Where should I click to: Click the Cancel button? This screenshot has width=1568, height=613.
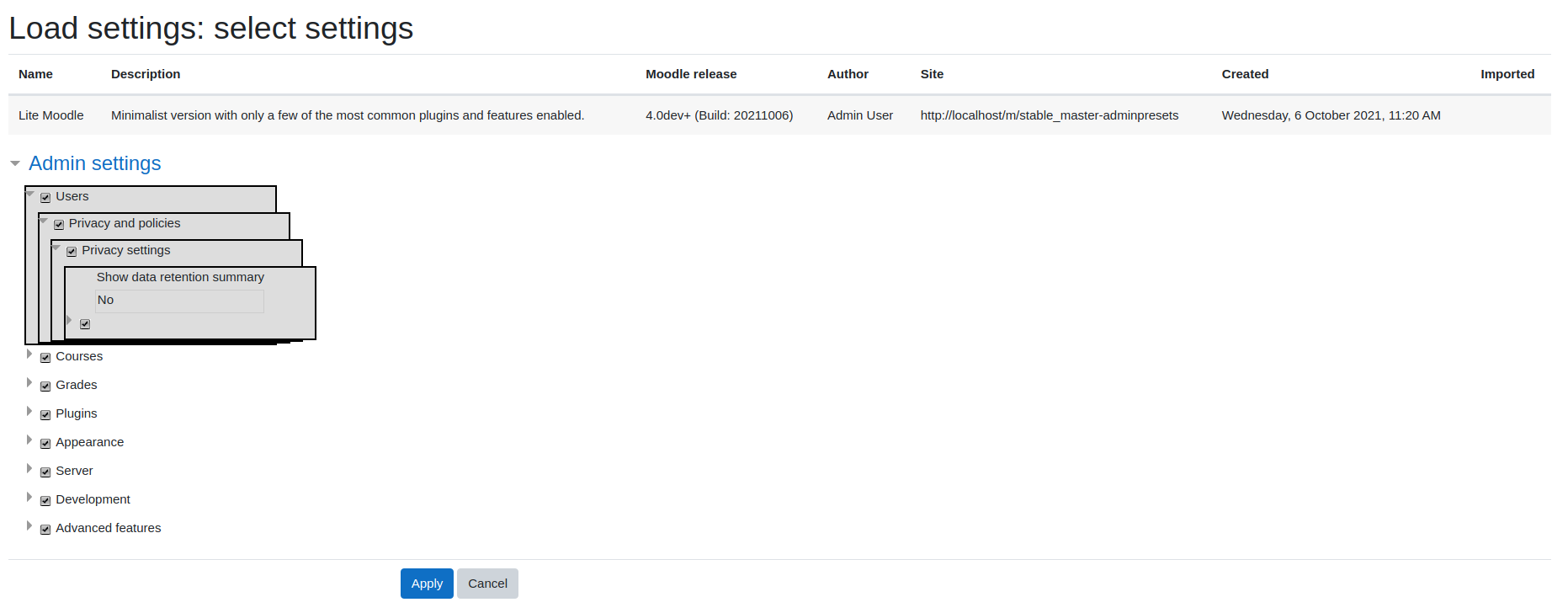pos(487,584)
